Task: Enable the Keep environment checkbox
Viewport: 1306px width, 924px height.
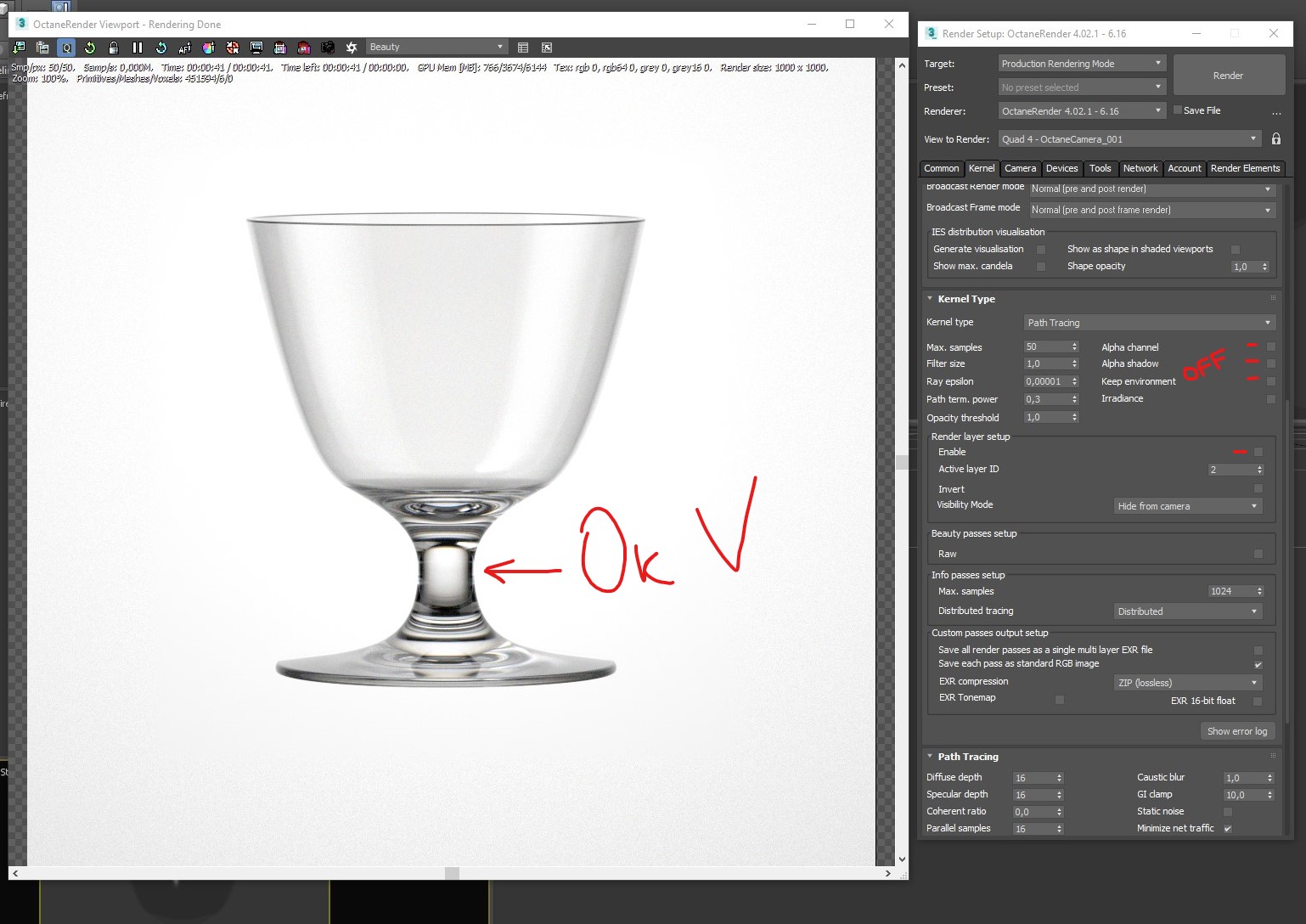Action: [x=1271, y=381]
